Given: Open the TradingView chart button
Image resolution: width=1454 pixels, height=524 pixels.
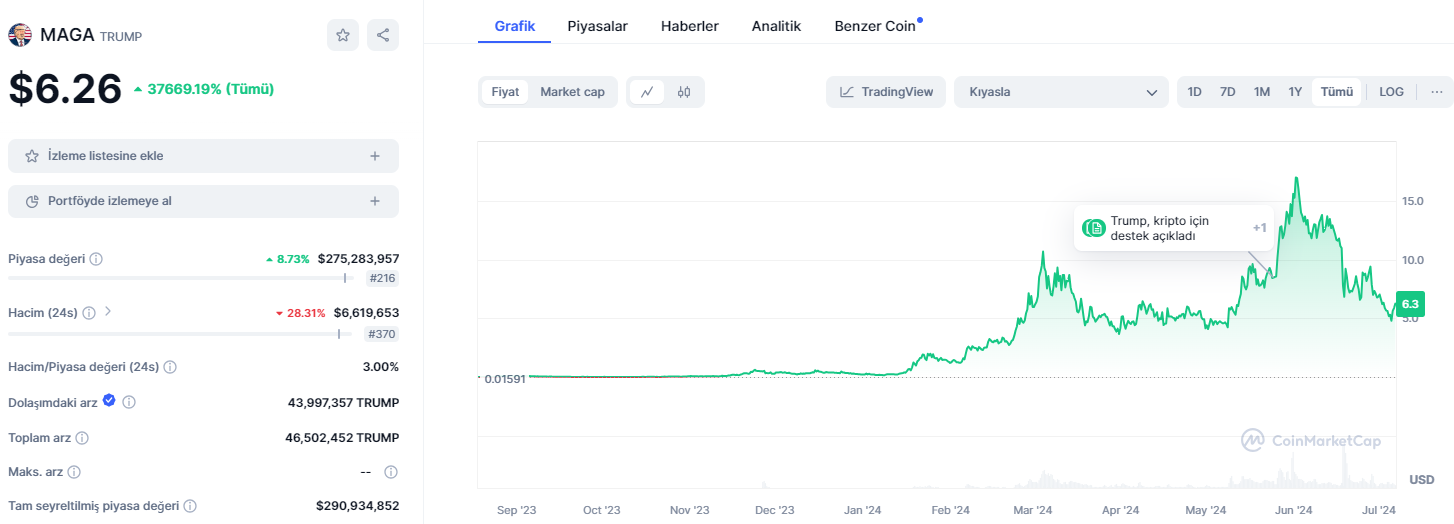Looking at the screenshot, I should click(x=885, y=92).
